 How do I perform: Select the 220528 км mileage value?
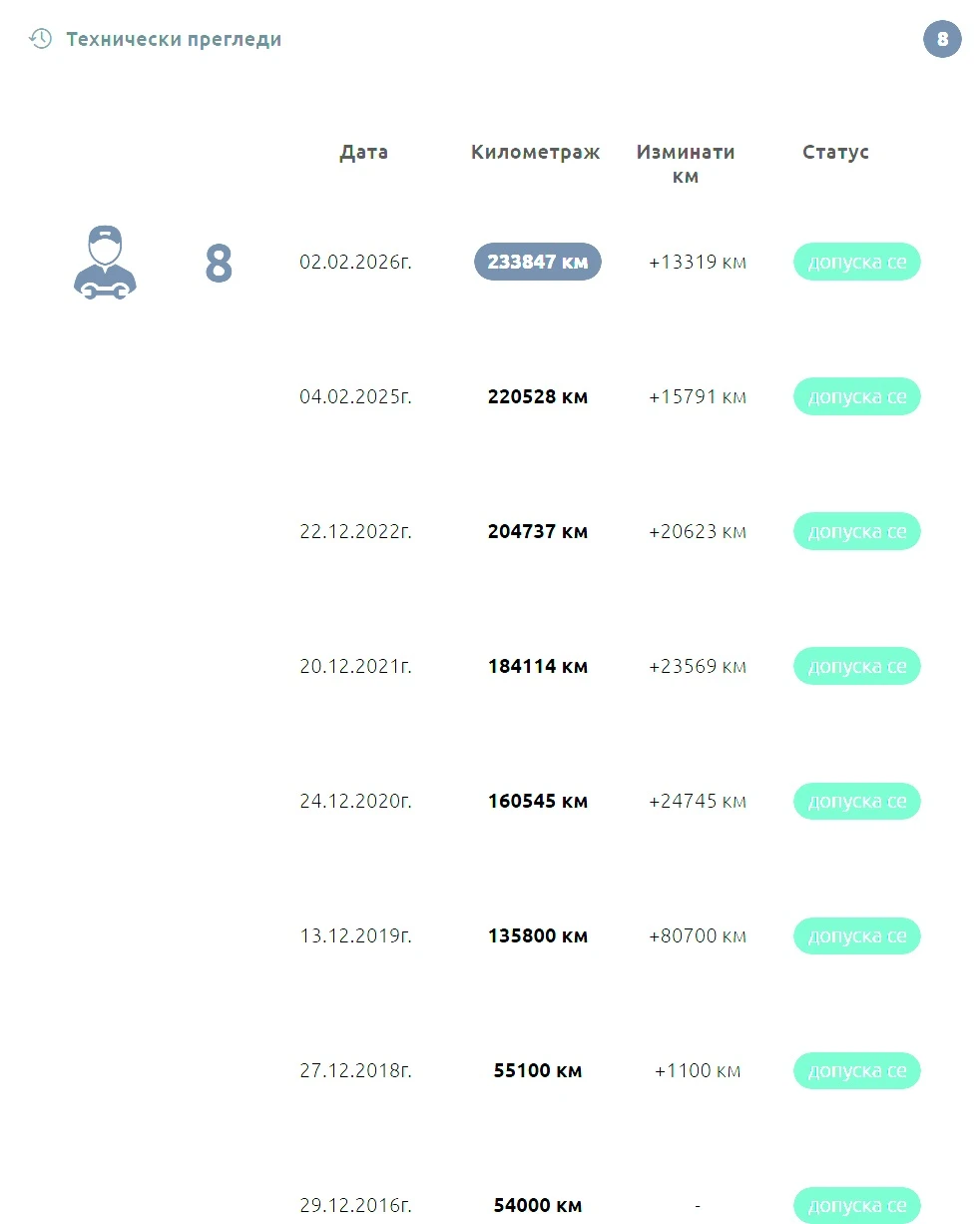537,396
